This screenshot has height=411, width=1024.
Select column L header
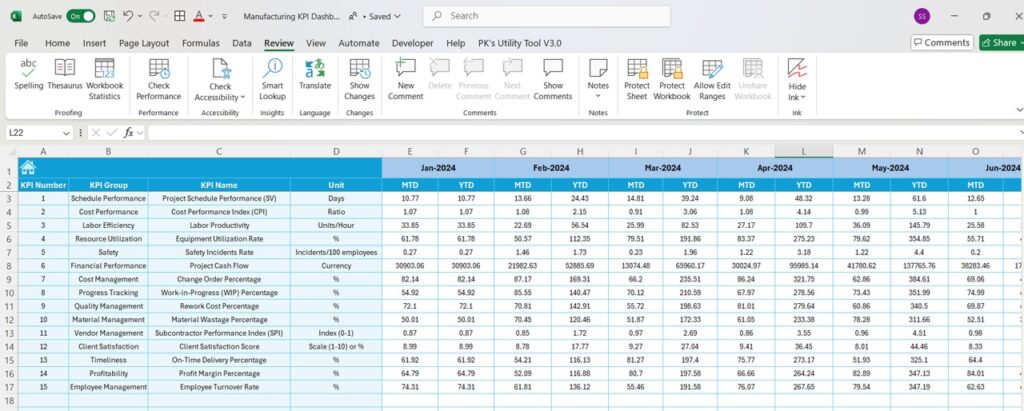804,152
